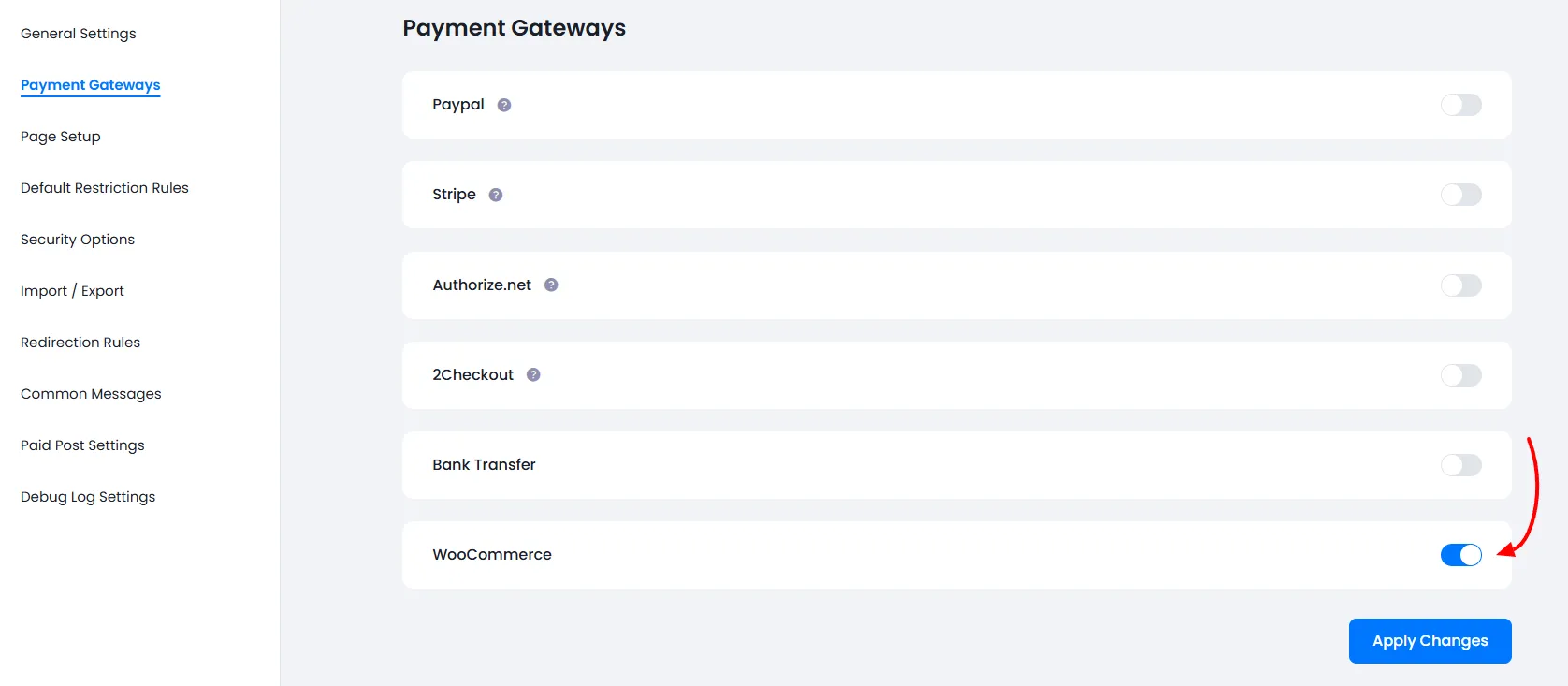This screenshot has width=1568, height=686.
Task: Open Debug Log Settings
Action: coord(87,496)
